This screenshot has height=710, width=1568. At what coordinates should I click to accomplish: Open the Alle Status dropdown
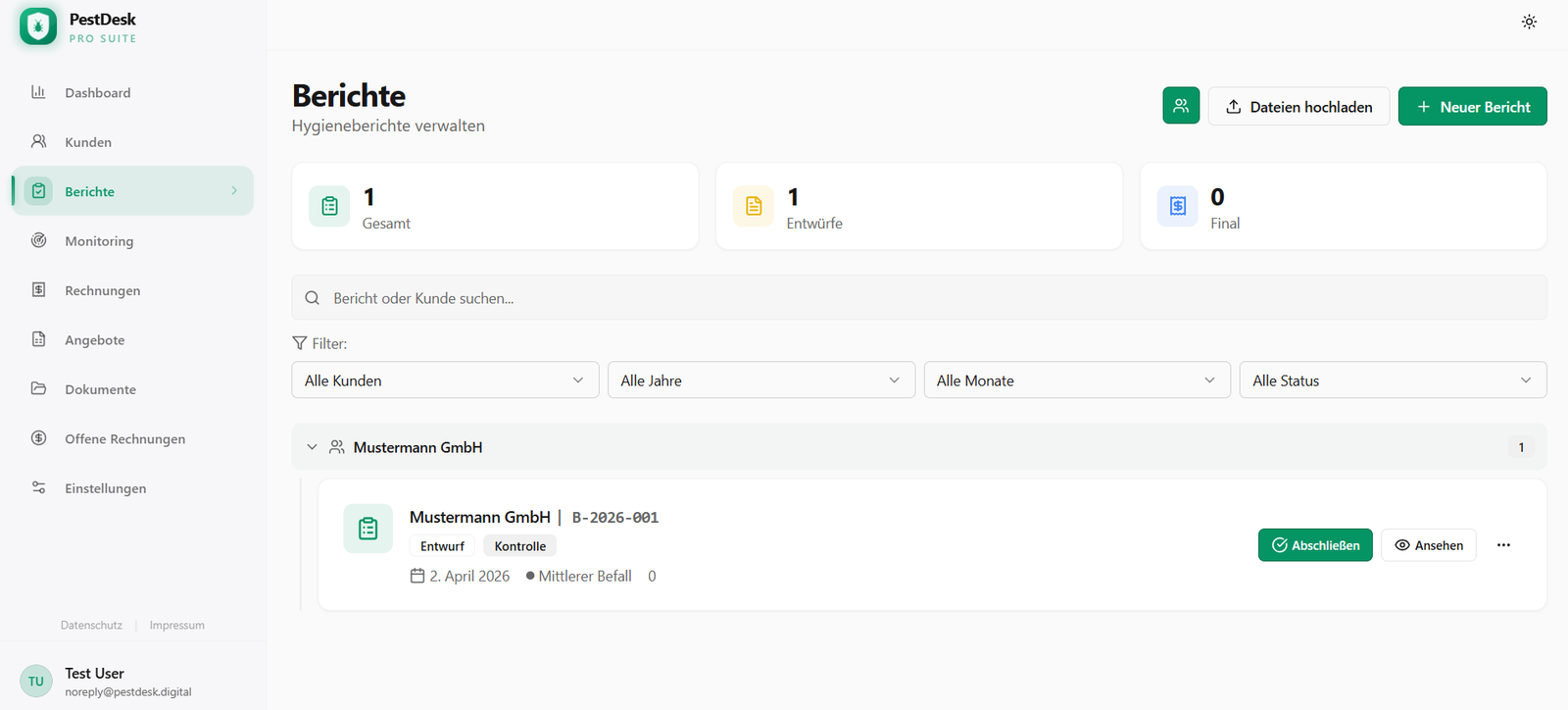[x=1392, y=380]
